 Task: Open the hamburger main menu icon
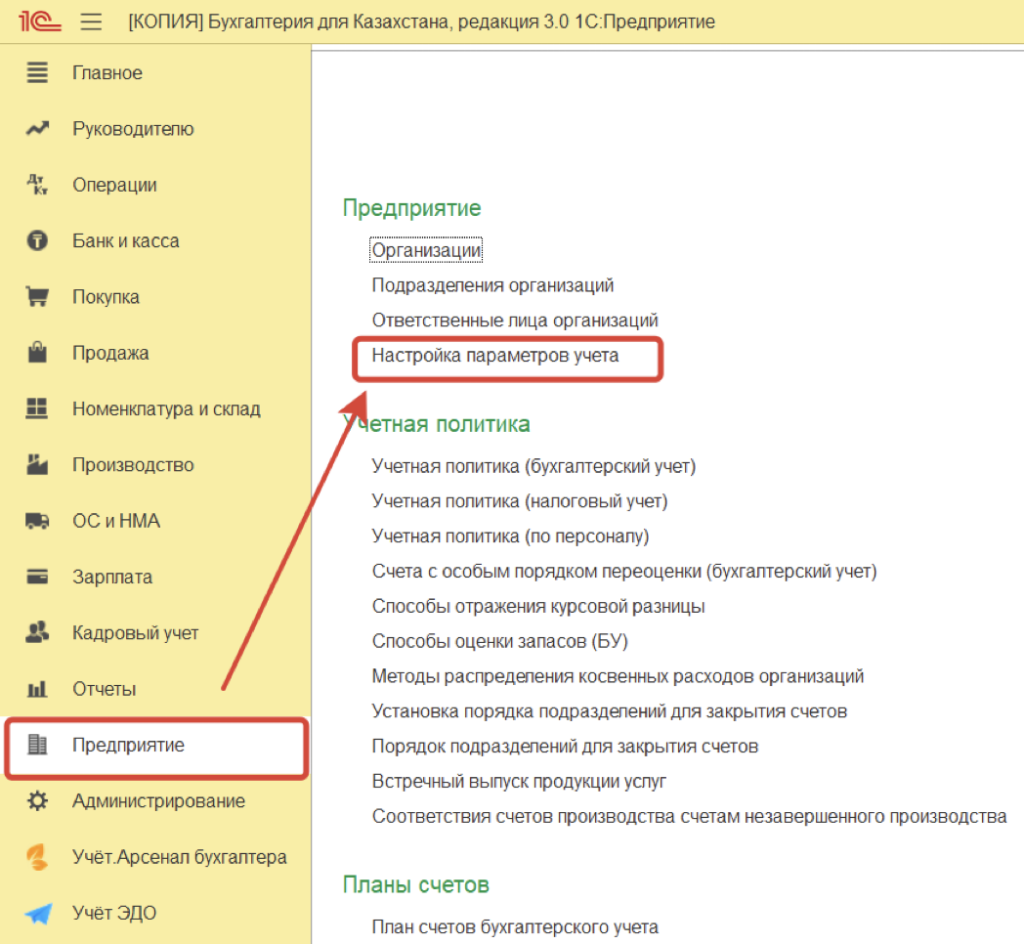tap(91, 21)
